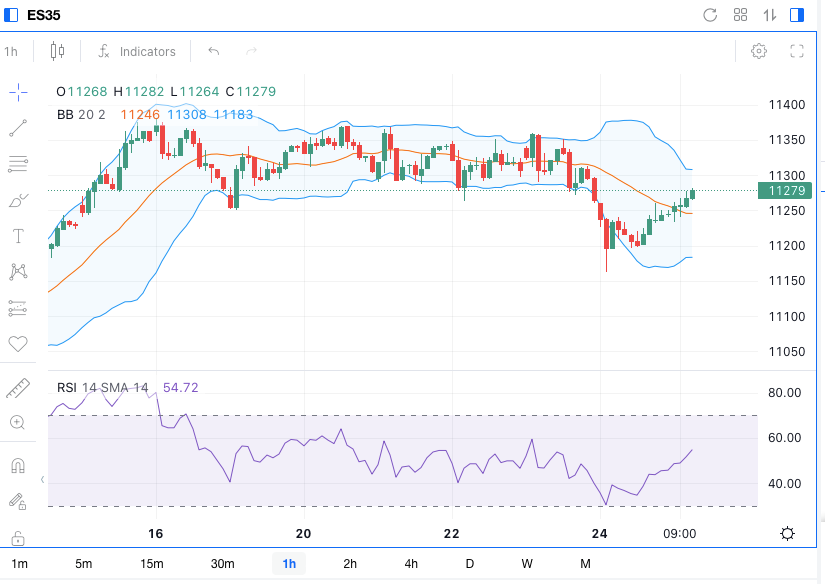This screenshot has height=584, width=825.
Task: Open the Fibonacci retracement tool
Action: click(18, 164)
